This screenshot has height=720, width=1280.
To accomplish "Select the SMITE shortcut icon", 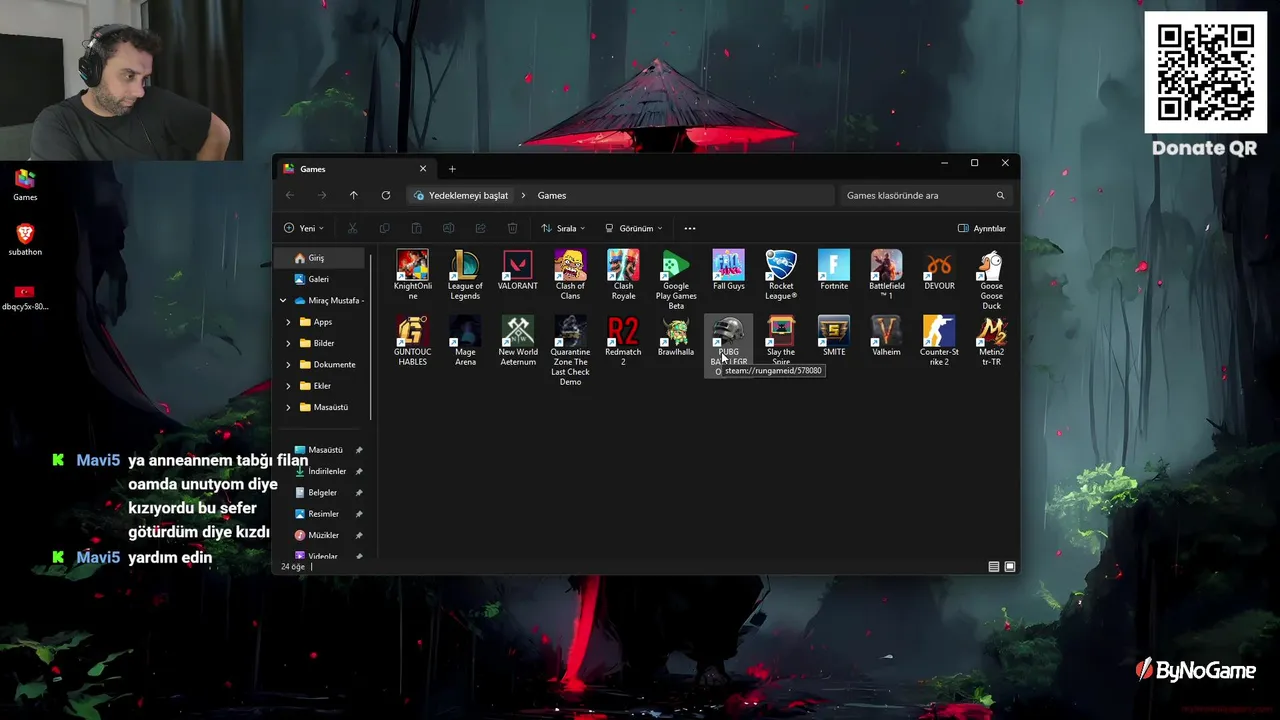I will [834, 336].
